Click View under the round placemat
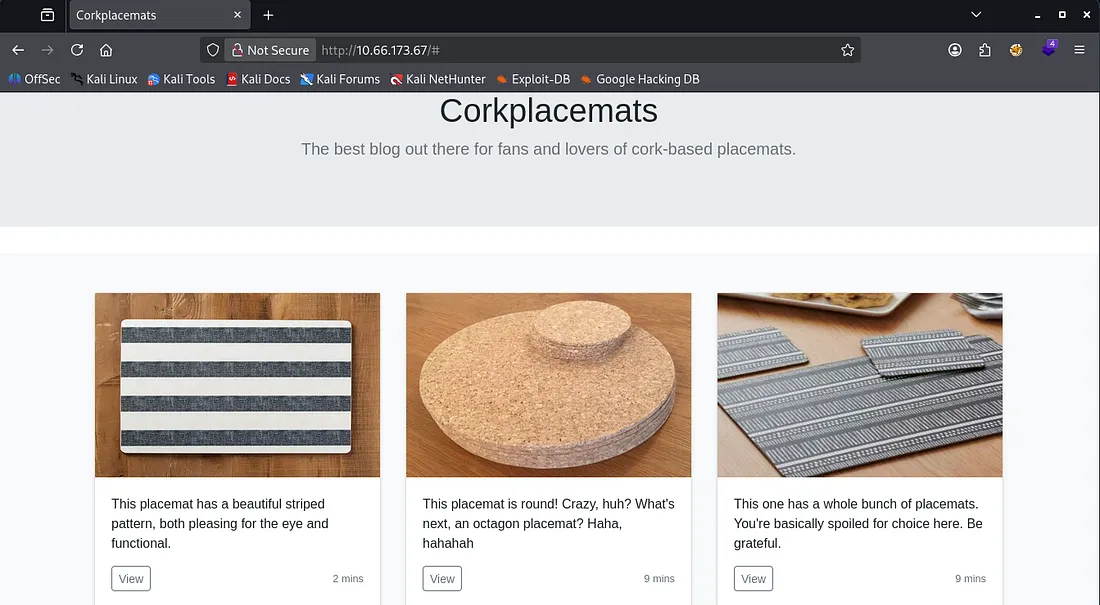The image size is (1100, 605). click(x=442, y=578)
